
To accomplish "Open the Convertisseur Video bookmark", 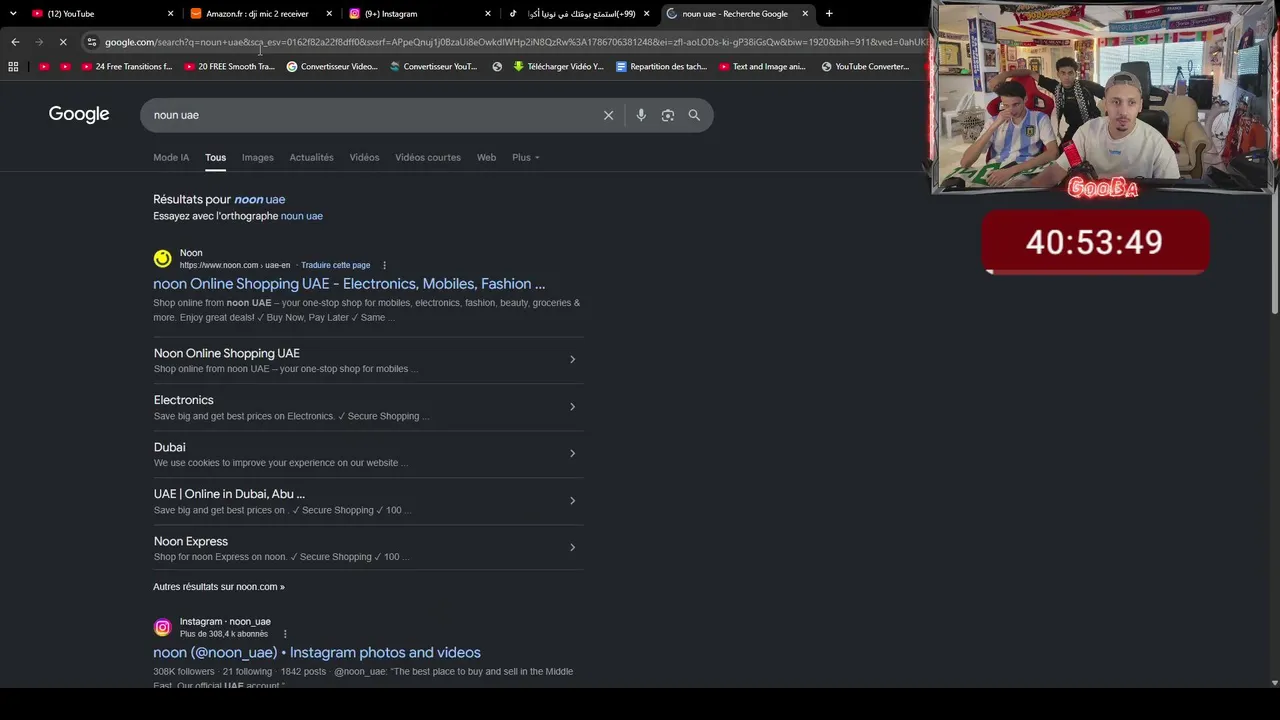I will 332,67.
